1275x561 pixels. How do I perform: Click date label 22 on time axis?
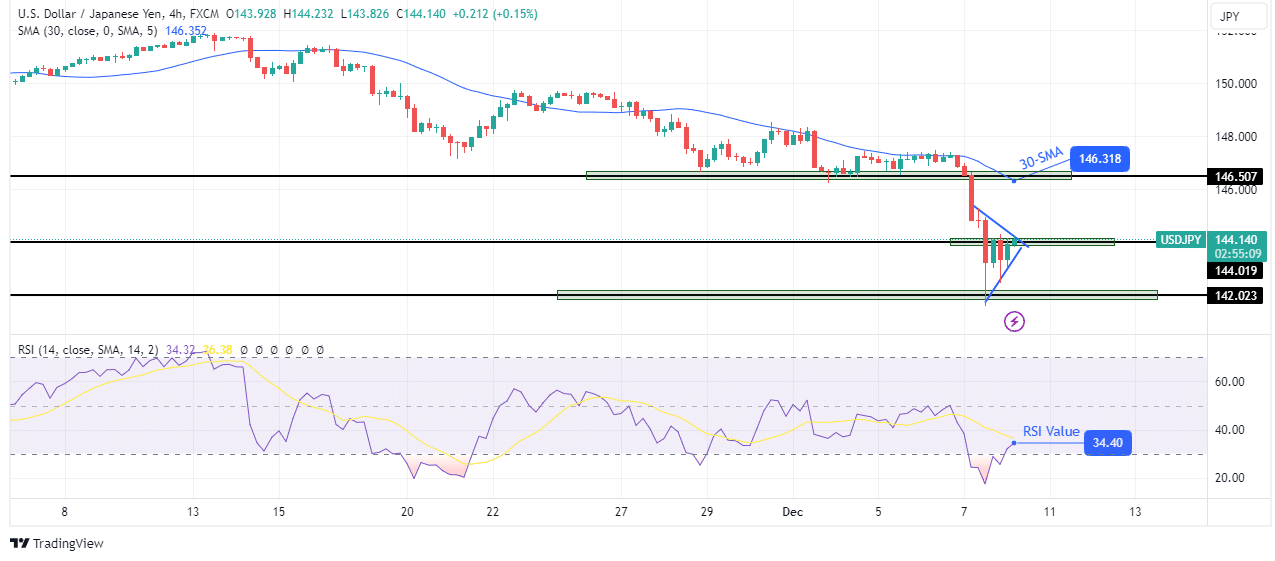tap(493, 512)
